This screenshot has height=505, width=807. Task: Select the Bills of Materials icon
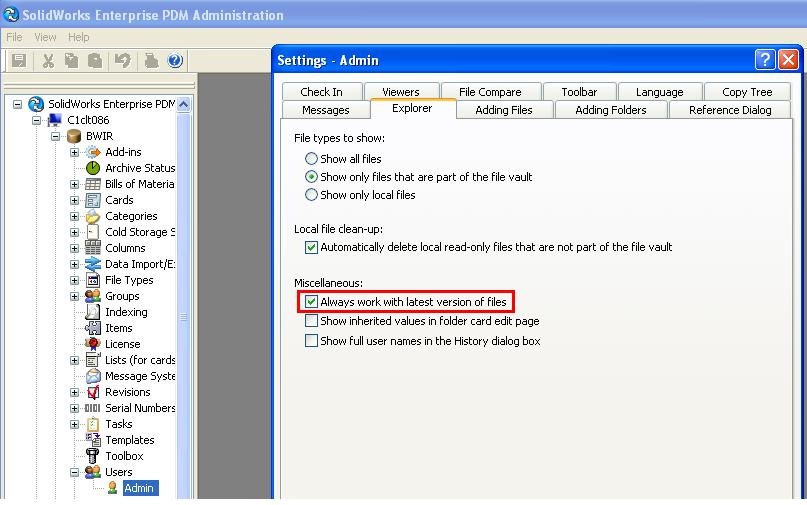[x=93, y=184]
